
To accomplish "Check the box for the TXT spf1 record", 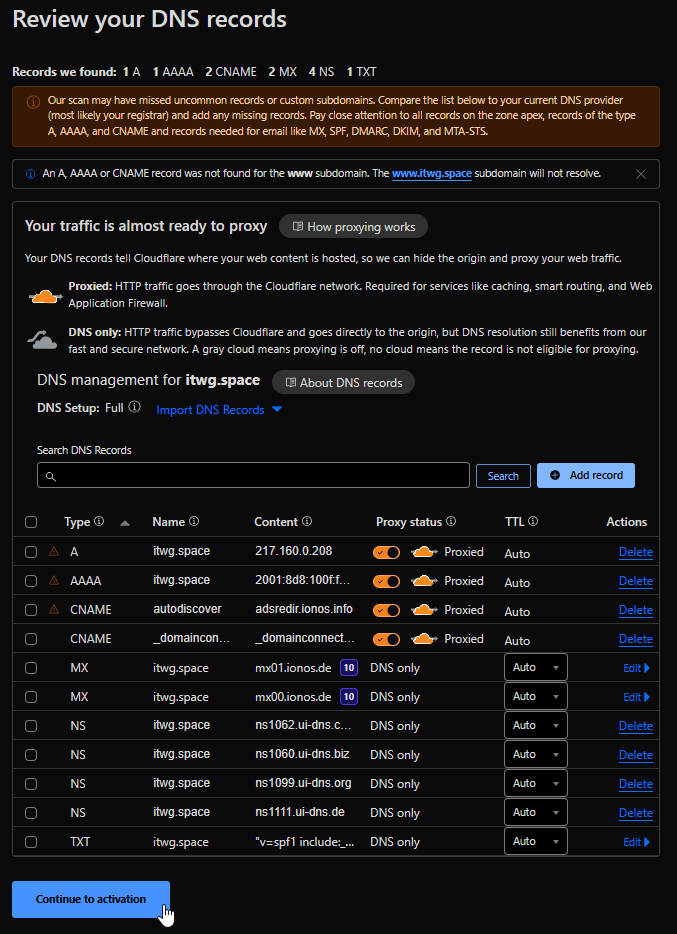I will point(31,842).
